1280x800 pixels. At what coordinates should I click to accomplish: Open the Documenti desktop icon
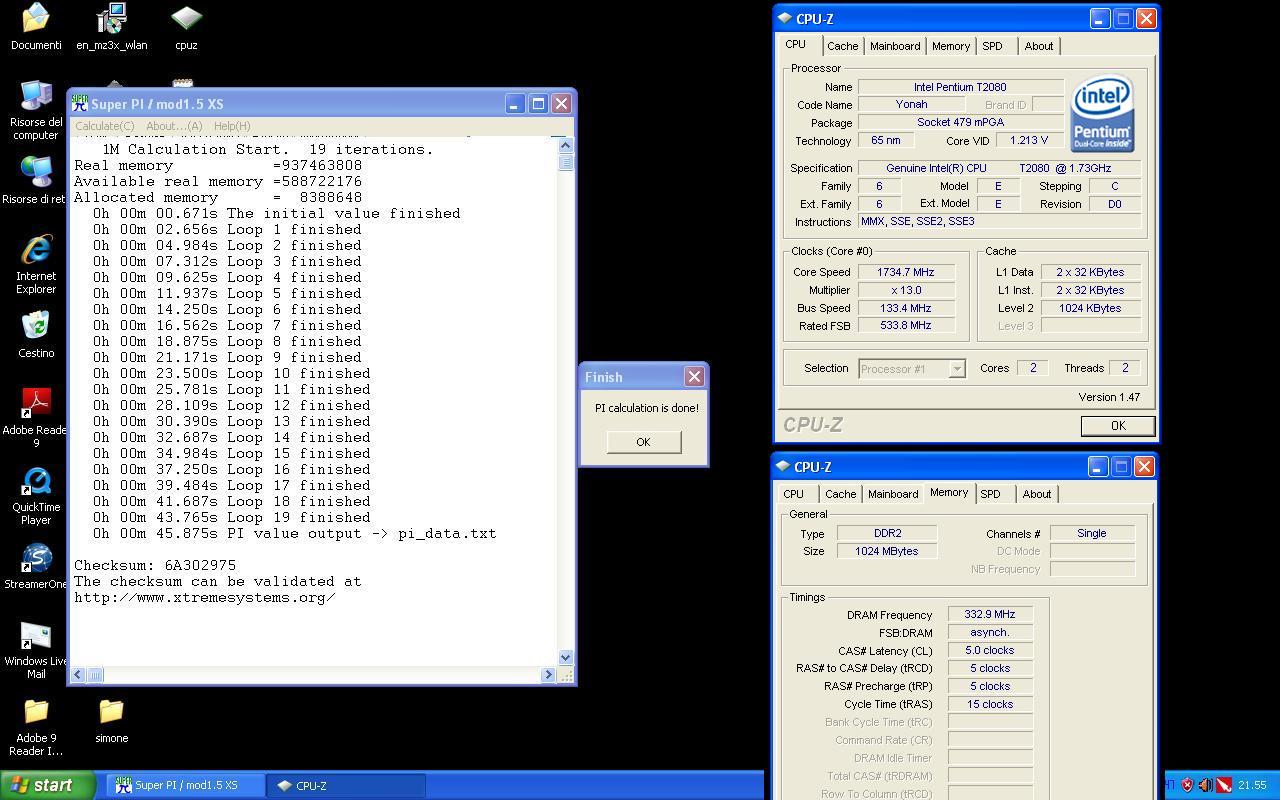click(36, 27)
